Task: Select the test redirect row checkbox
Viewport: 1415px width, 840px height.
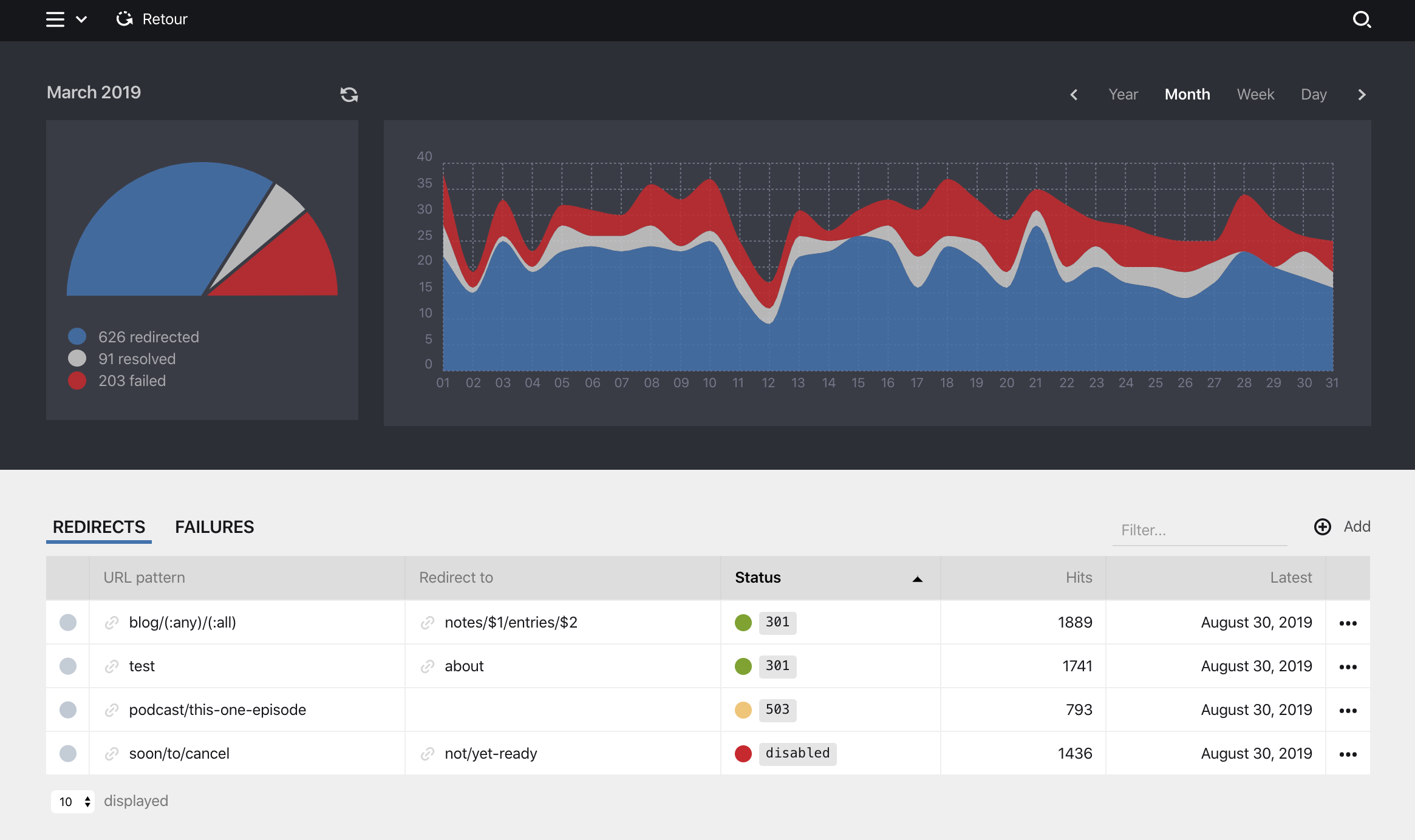Action: click(x=68, y=666)
